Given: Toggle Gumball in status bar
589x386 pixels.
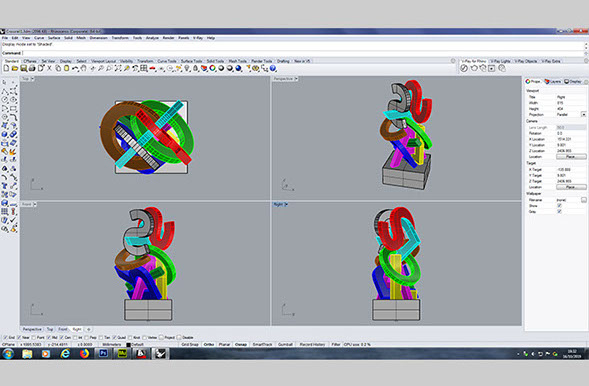Looking at the screenshot, I should pyautogui.click(x=285, y=344).
